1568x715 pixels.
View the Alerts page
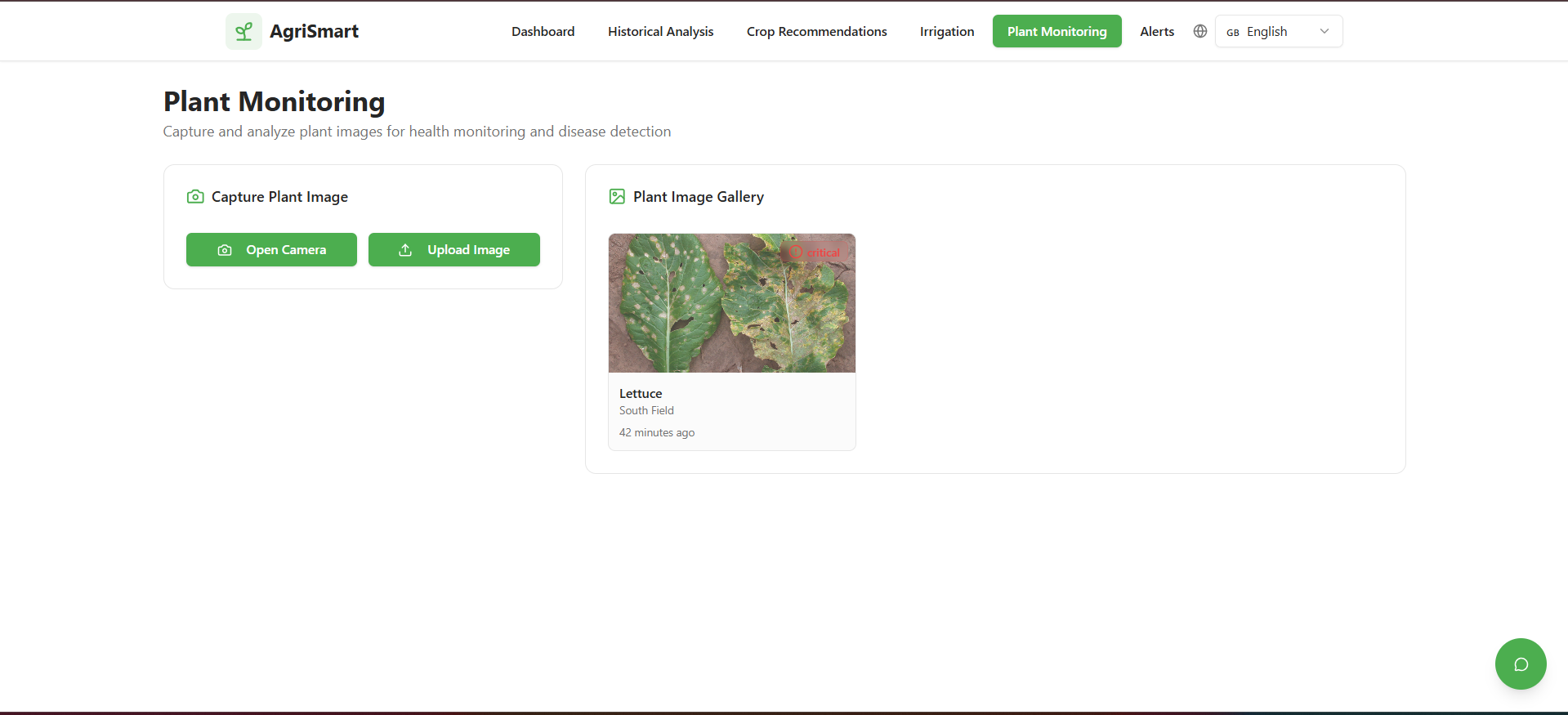click(1157, 31)
